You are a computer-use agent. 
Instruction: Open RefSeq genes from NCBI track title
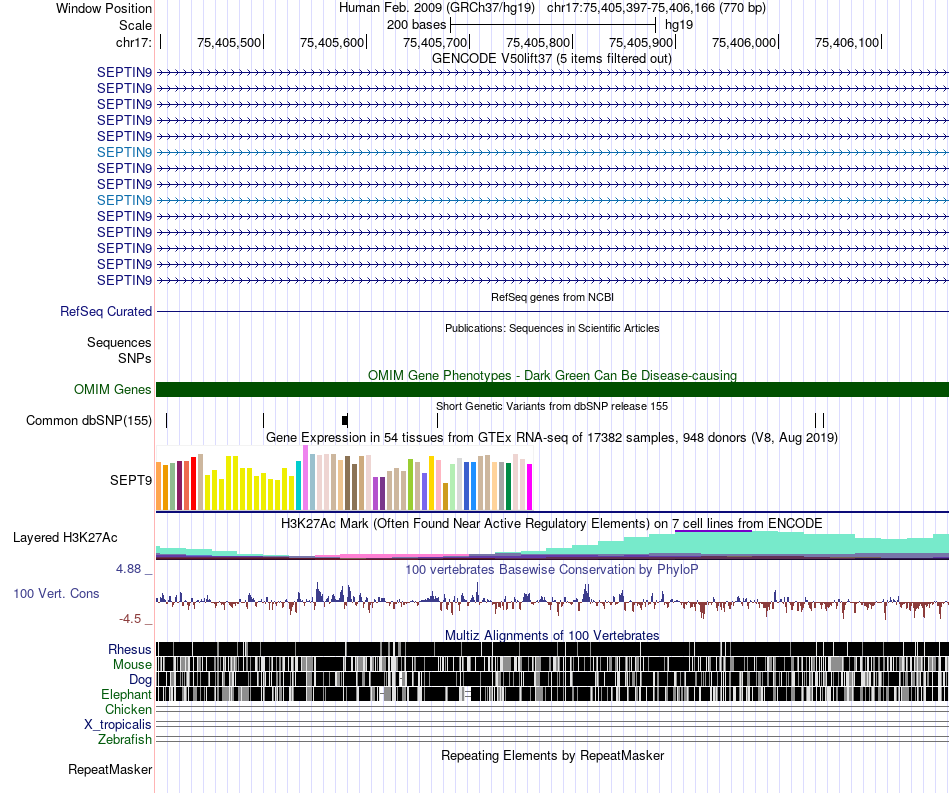click(x=553, y=297)
